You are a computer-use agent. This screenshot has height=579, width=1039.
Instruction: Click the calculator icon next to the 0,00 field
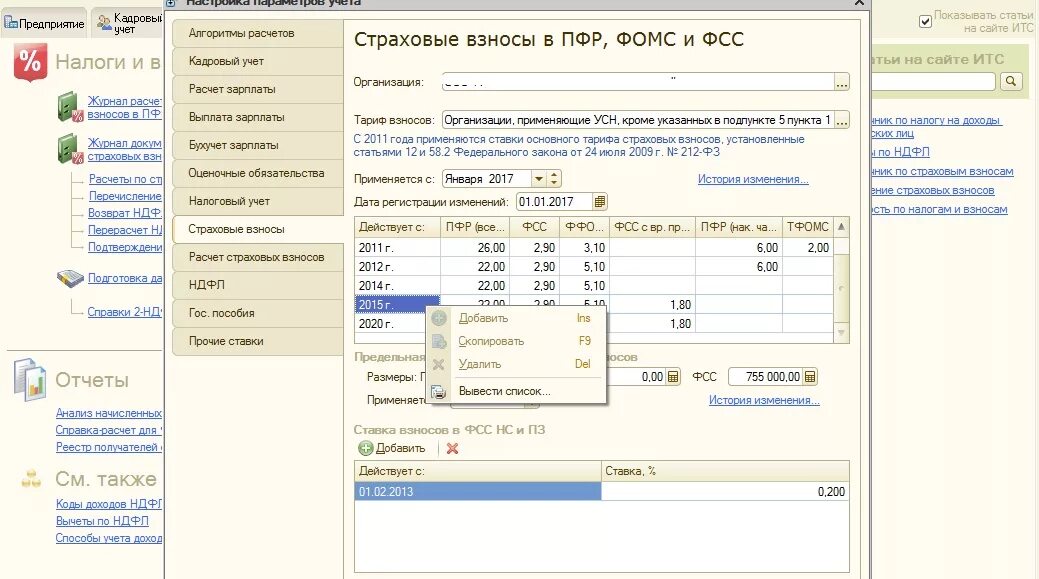pos(673,377)
